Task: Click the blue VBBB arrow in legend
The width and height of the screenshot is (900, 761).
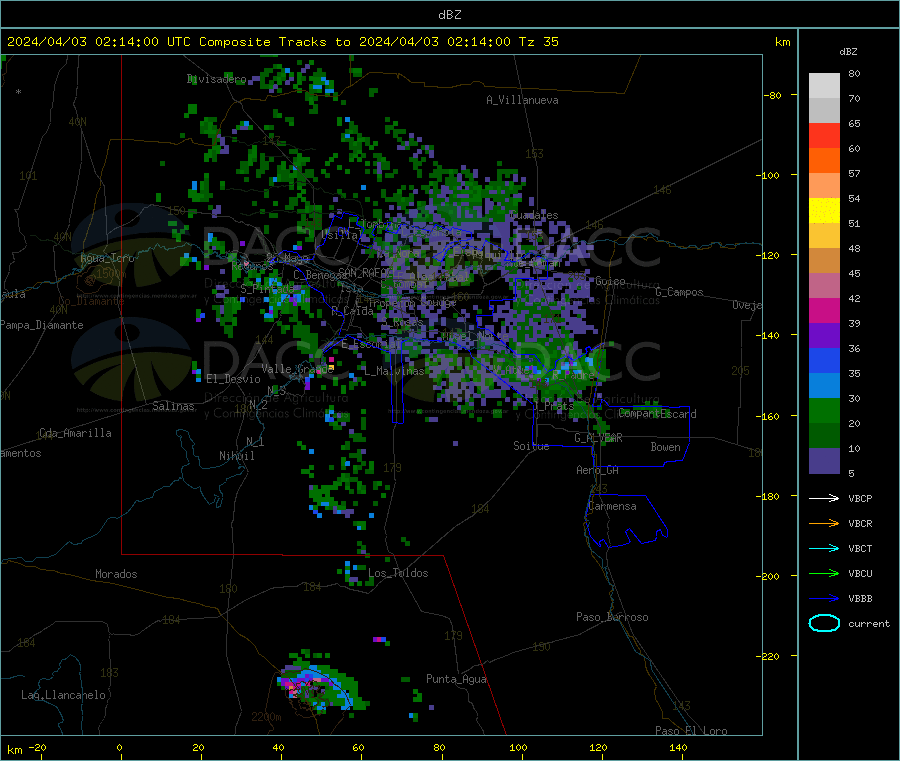Action: (824, 598)
